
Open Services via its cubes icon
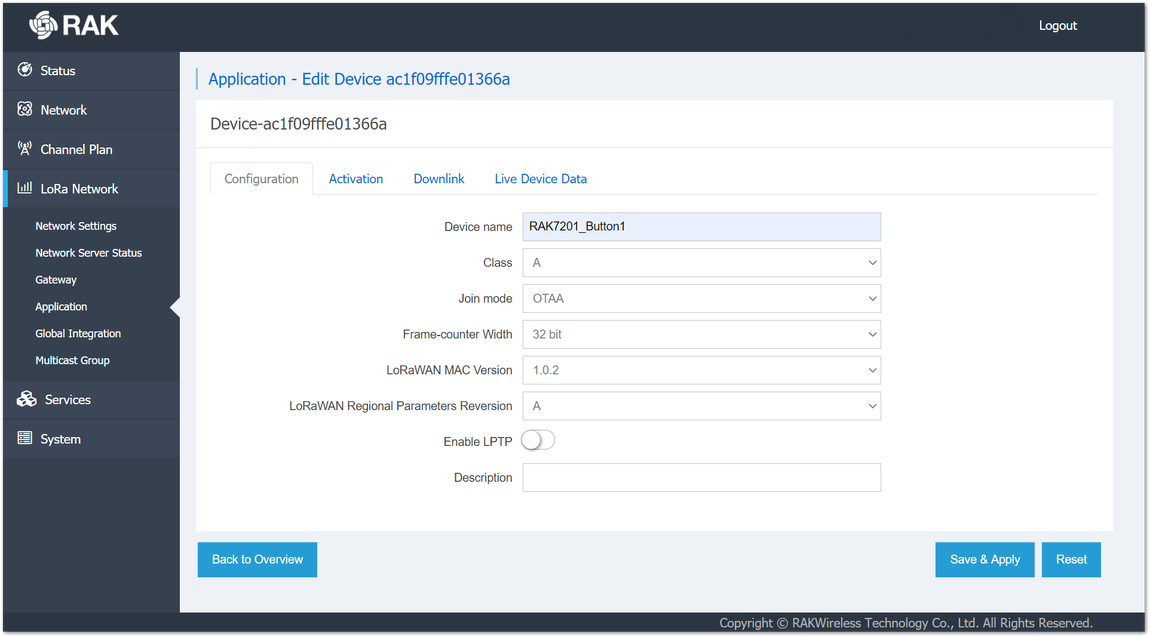click(x=26, y=399)
